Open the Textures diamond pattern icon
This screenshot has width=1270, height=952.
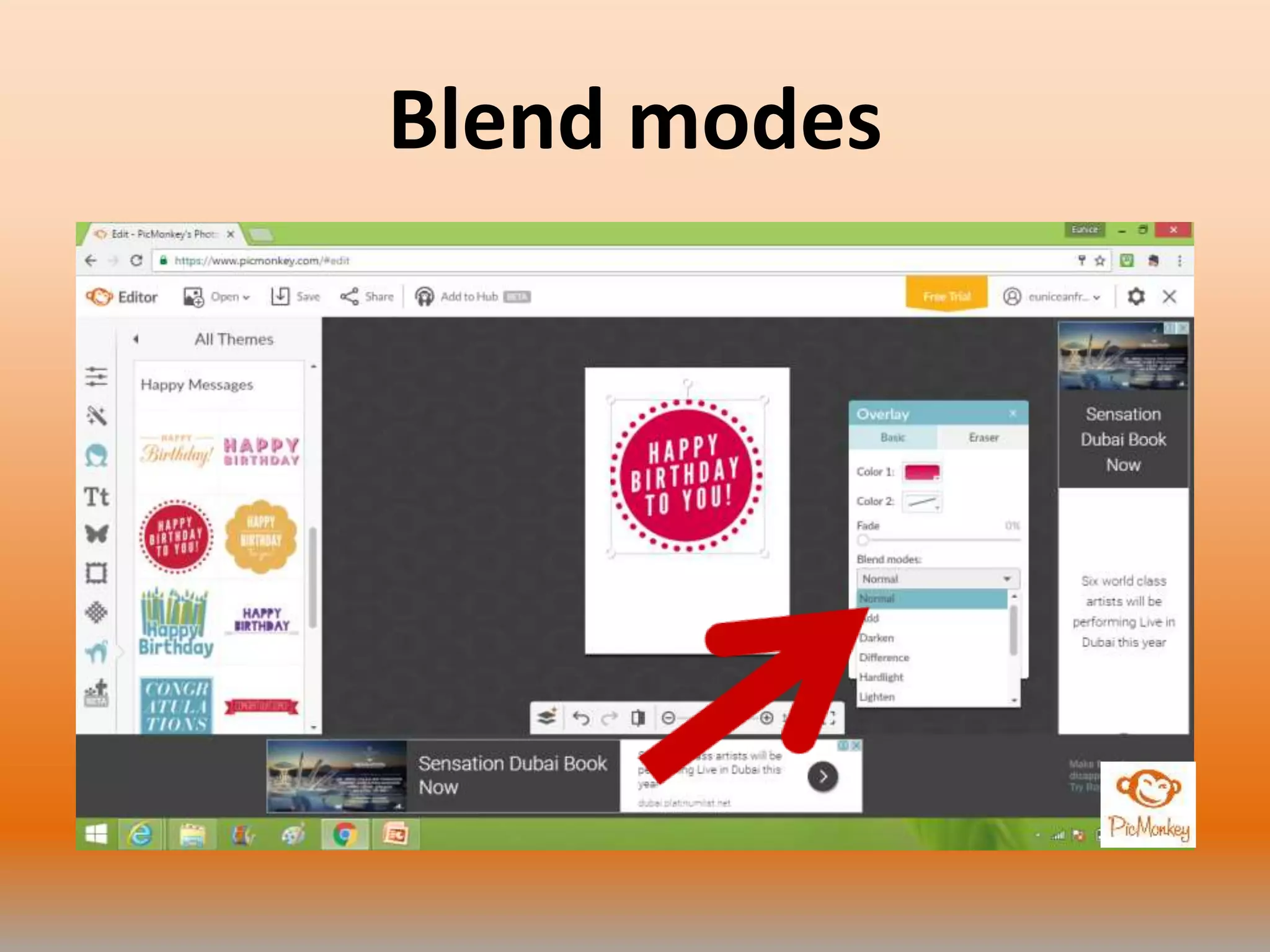[x=96, y=612]
